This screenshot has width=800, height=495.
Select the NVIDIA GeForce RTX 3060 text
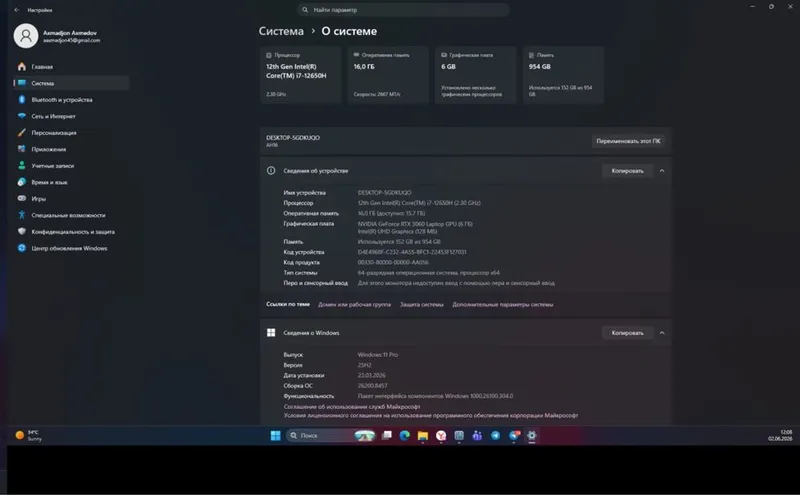pos(415,224)
